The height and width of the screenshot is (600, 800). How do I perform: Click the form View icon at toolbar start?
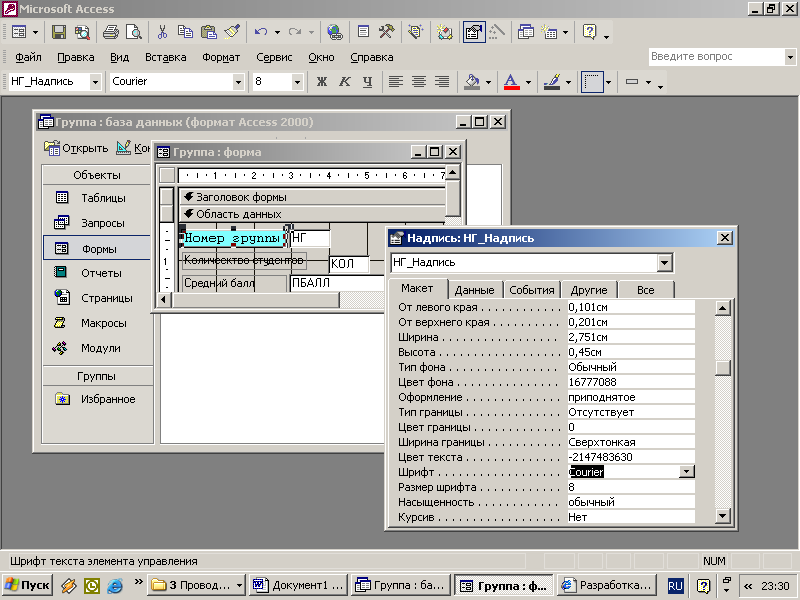click(19, 33)
